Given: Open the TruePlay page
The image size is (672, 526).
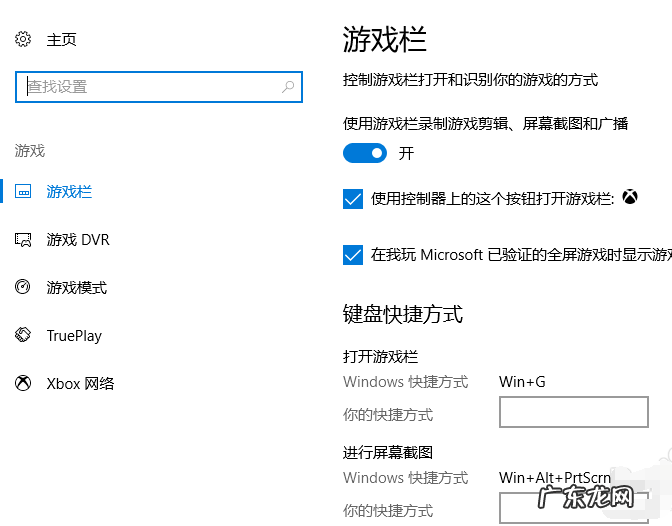Looking at the screenshot, I should 74,336.
